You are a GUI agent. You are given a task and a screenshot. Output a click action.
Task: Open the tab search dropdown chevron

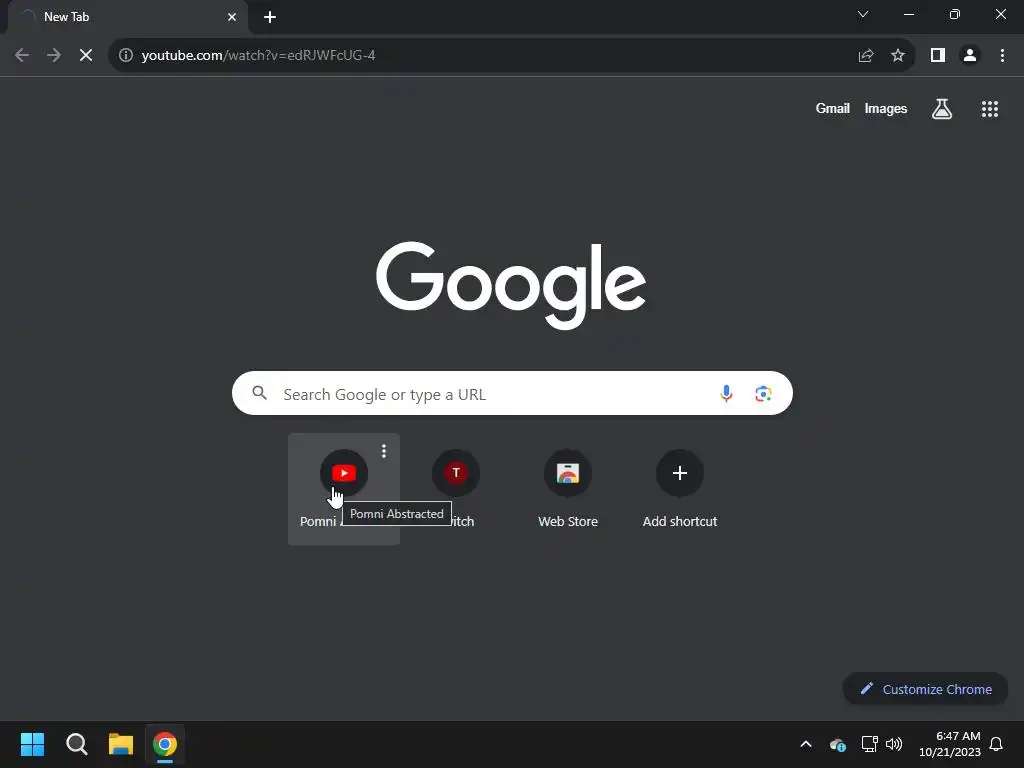point(863,14)
